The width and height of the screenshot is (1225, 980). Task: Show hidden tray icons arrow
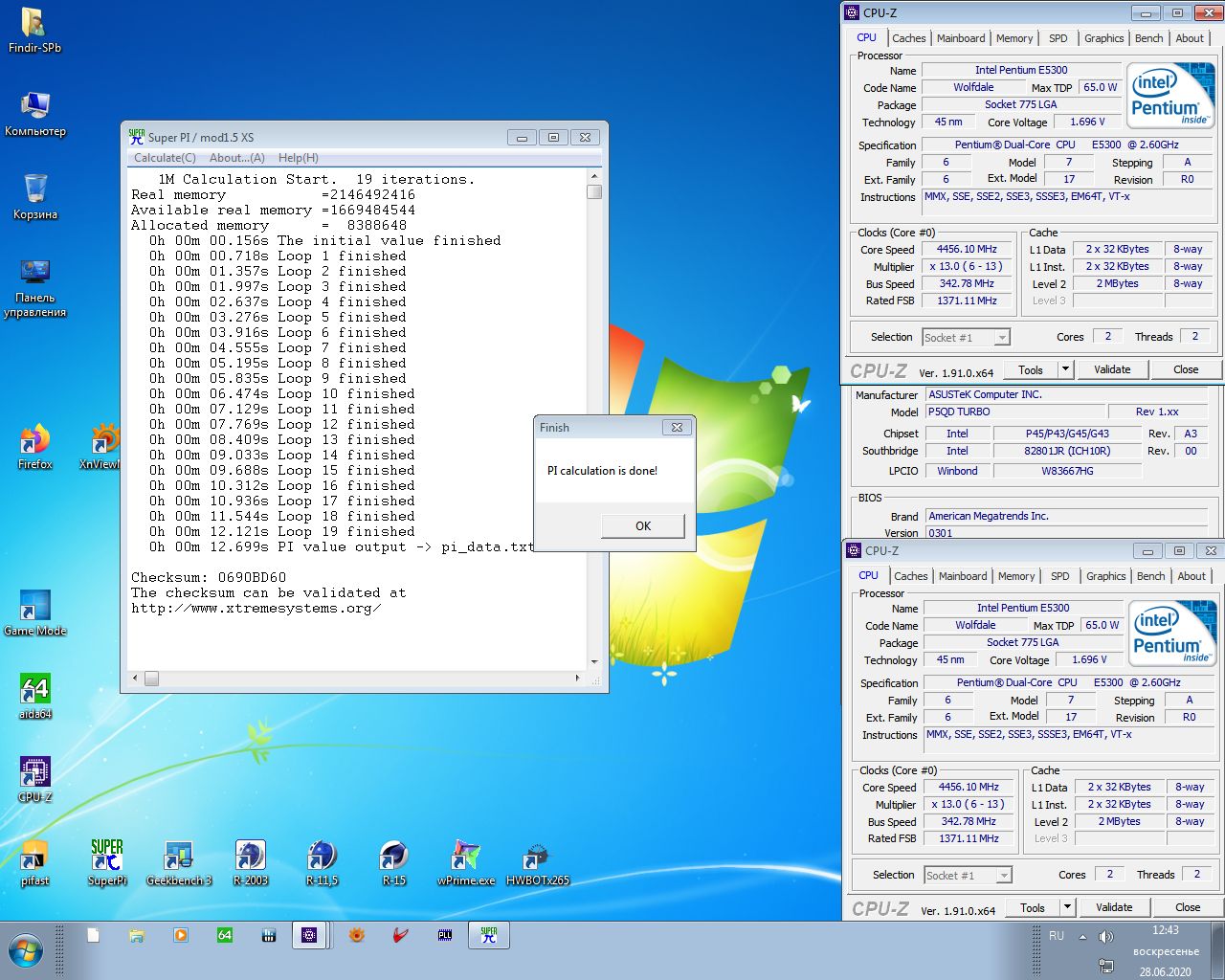coord(1082,937)
